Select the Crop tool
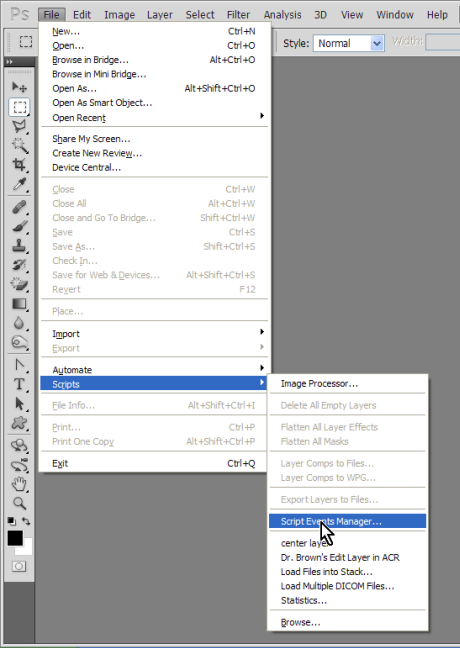The width and height of the screenshot is (460, 648). point(19,164)
